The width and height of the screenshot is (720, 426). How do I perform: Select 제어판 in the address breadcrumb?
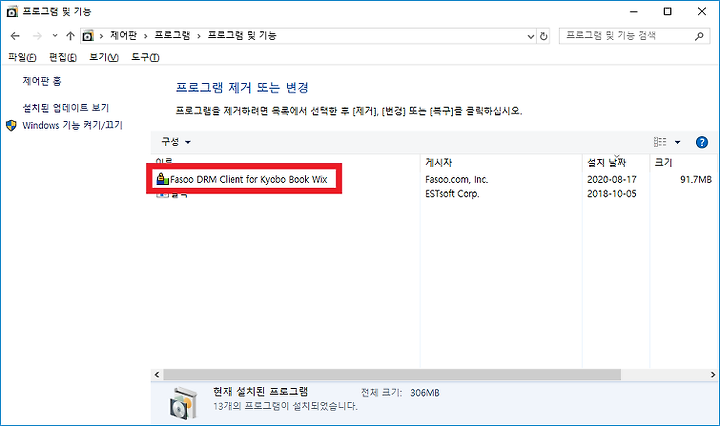tap(124, 35)
